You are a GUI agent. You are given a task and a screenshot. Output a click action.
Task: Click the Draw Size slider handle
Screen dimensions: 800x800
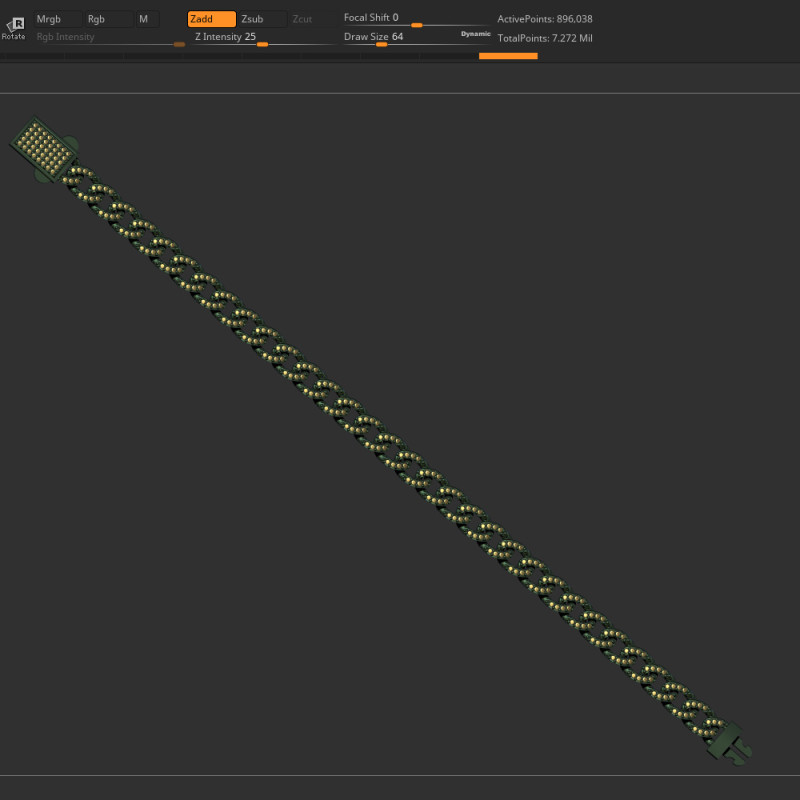pos(381,43)
